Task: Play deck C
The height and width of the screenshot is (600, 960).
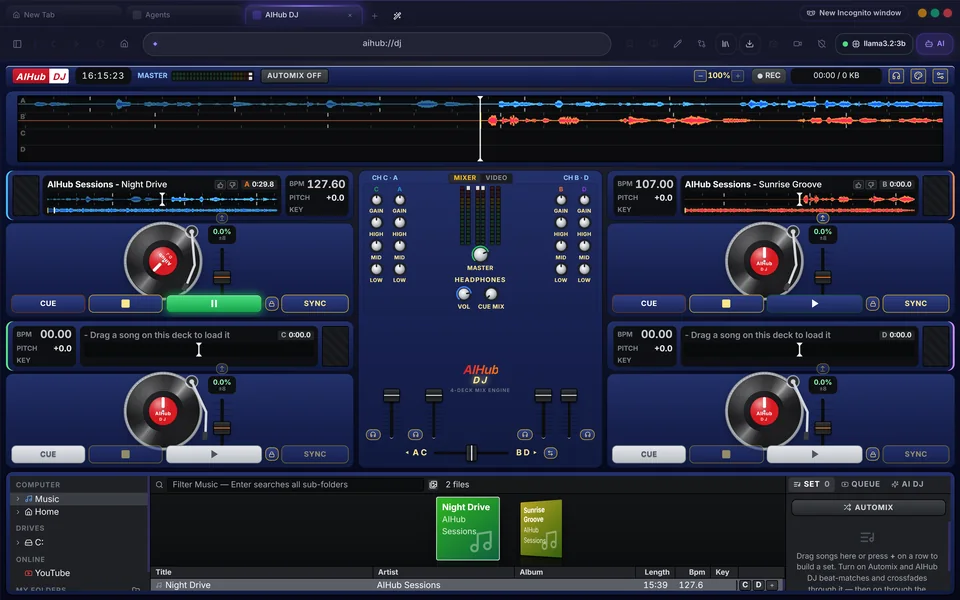Action: (x=214, y=454)
